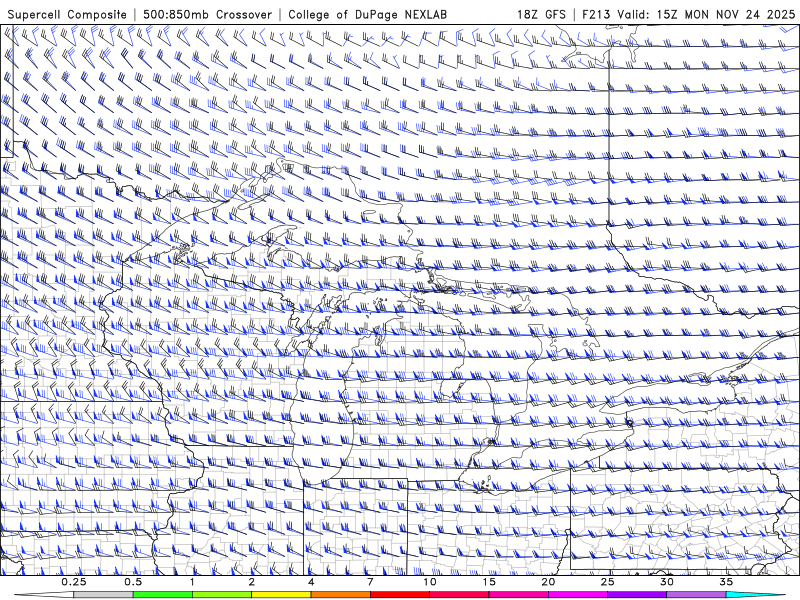Select the crimson 10–15 colorbar segment
800x600 pixels.
(x=459, y=595)
